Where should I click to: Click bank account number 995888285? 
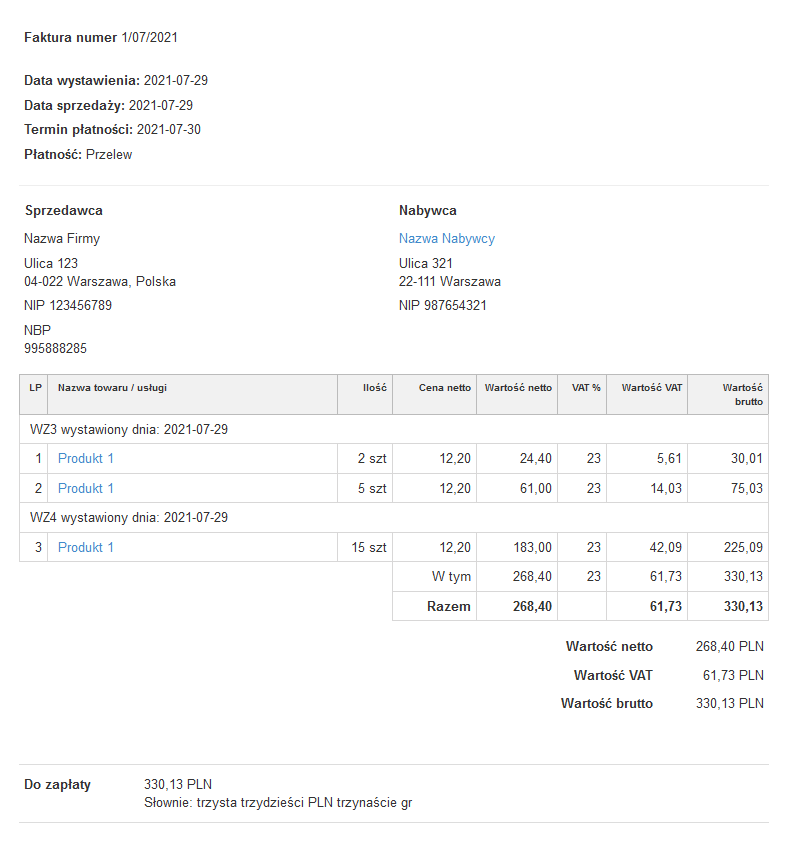pos(55,348)
